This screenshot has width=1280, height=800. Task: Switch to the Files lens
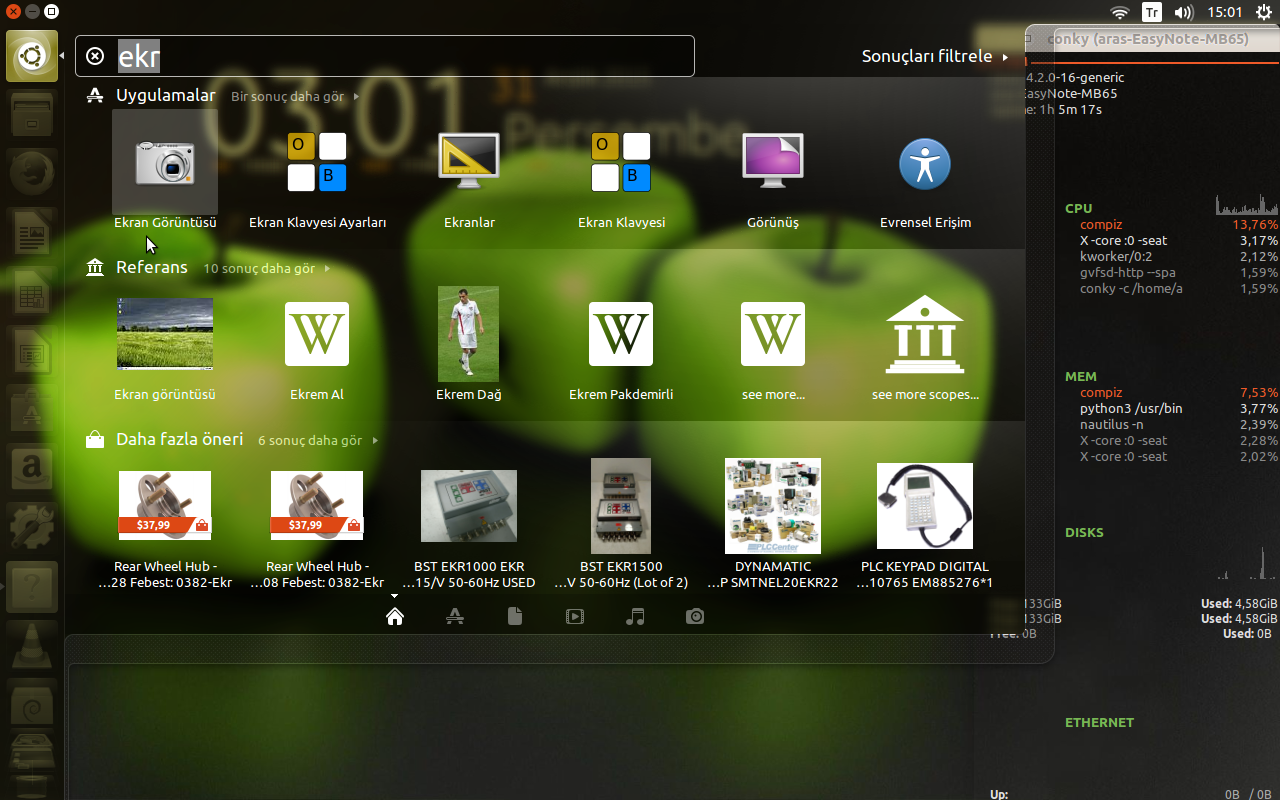coord(515,616)
